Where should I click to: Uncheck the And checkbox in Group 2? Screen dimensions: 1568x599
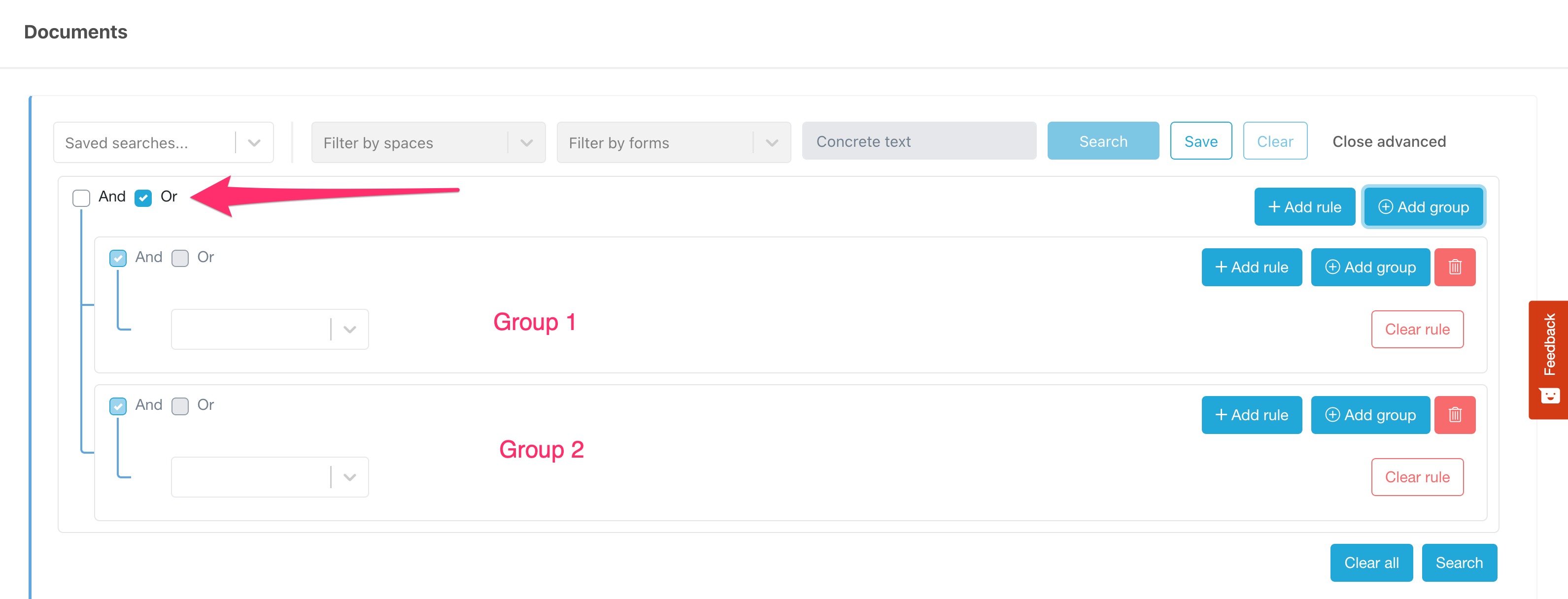point(118,406)
